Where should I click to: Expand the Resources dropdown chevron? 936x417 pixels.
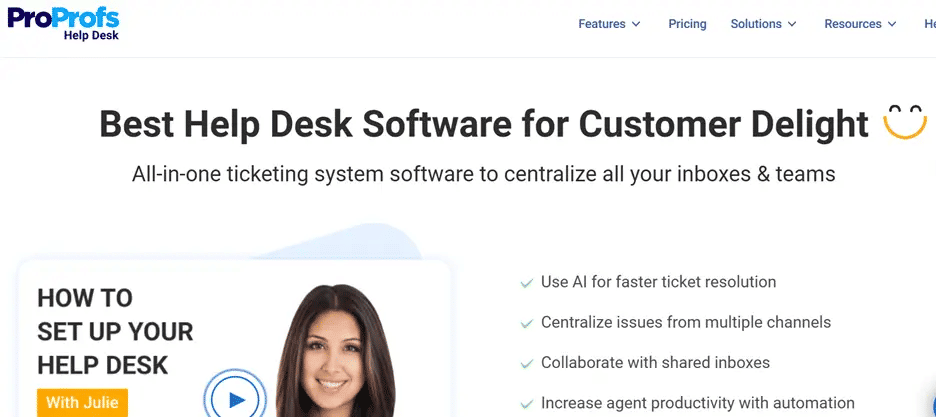click(892, 24)
